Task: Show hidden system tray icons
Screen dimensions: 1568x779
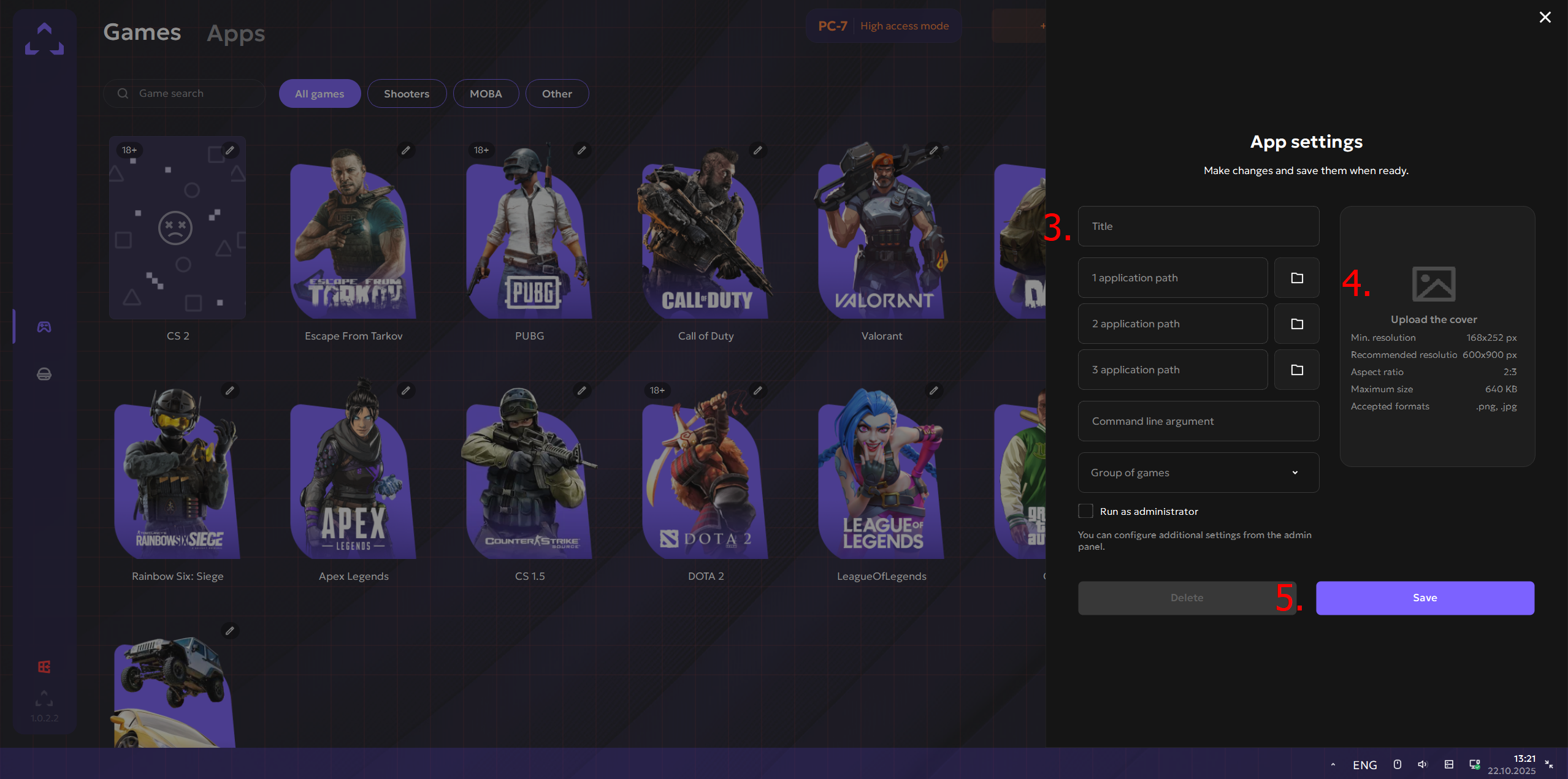Action: pyautogui.click(x=1333, y=764)
